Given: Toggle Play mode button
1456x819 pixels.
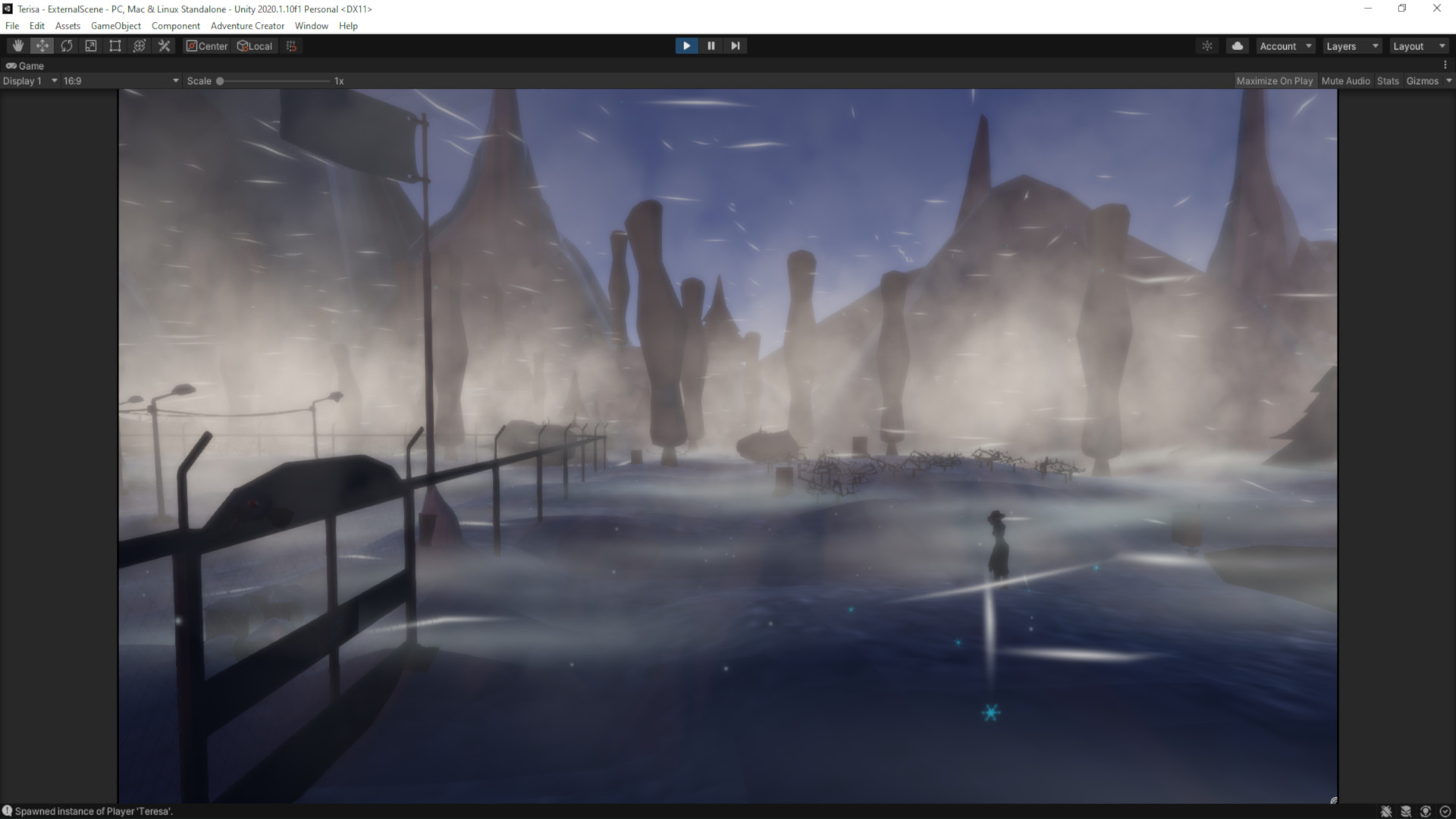Looking at the screenshot, I should (686, 45).
